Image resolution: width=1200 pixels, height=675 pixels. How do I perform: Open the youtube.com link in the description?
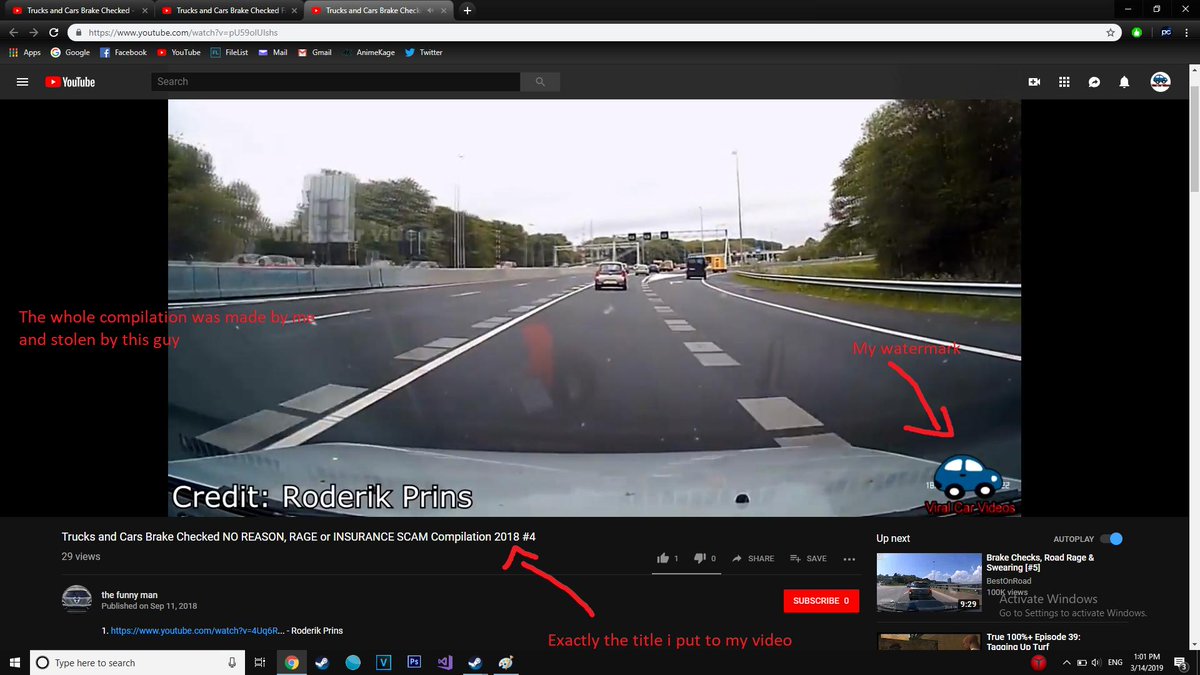pyautogui.click(x=197, y=631)
